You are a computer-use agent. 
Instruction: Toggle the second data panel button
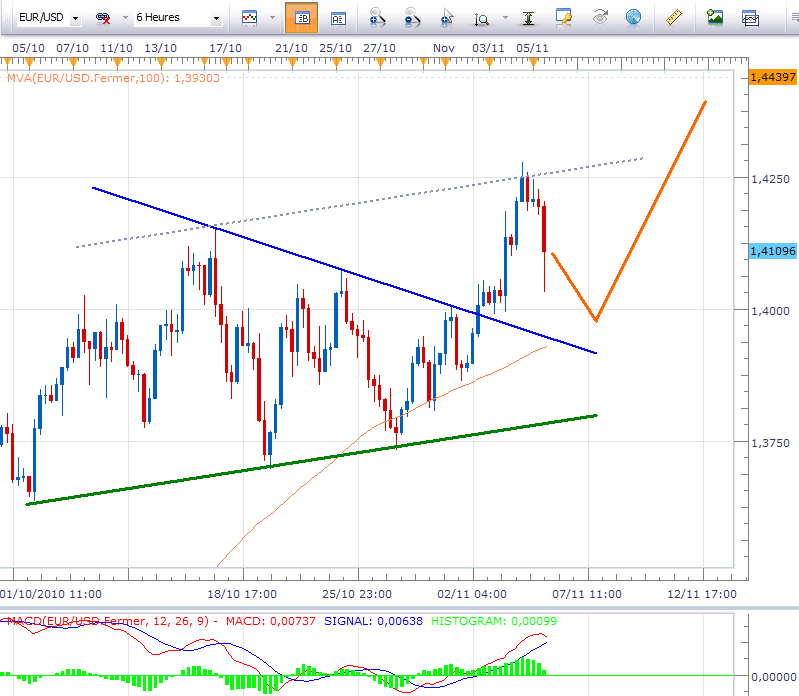[x=338, y=18]
